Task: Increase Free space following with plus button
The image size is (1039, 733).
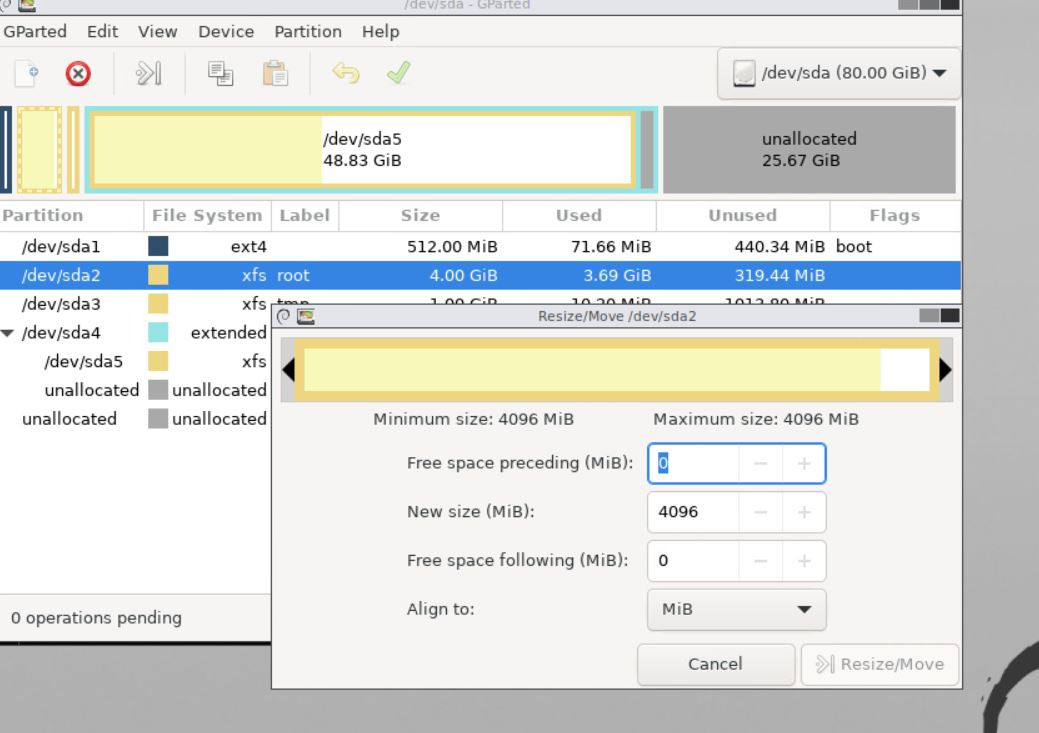Action: coord(804,561)
